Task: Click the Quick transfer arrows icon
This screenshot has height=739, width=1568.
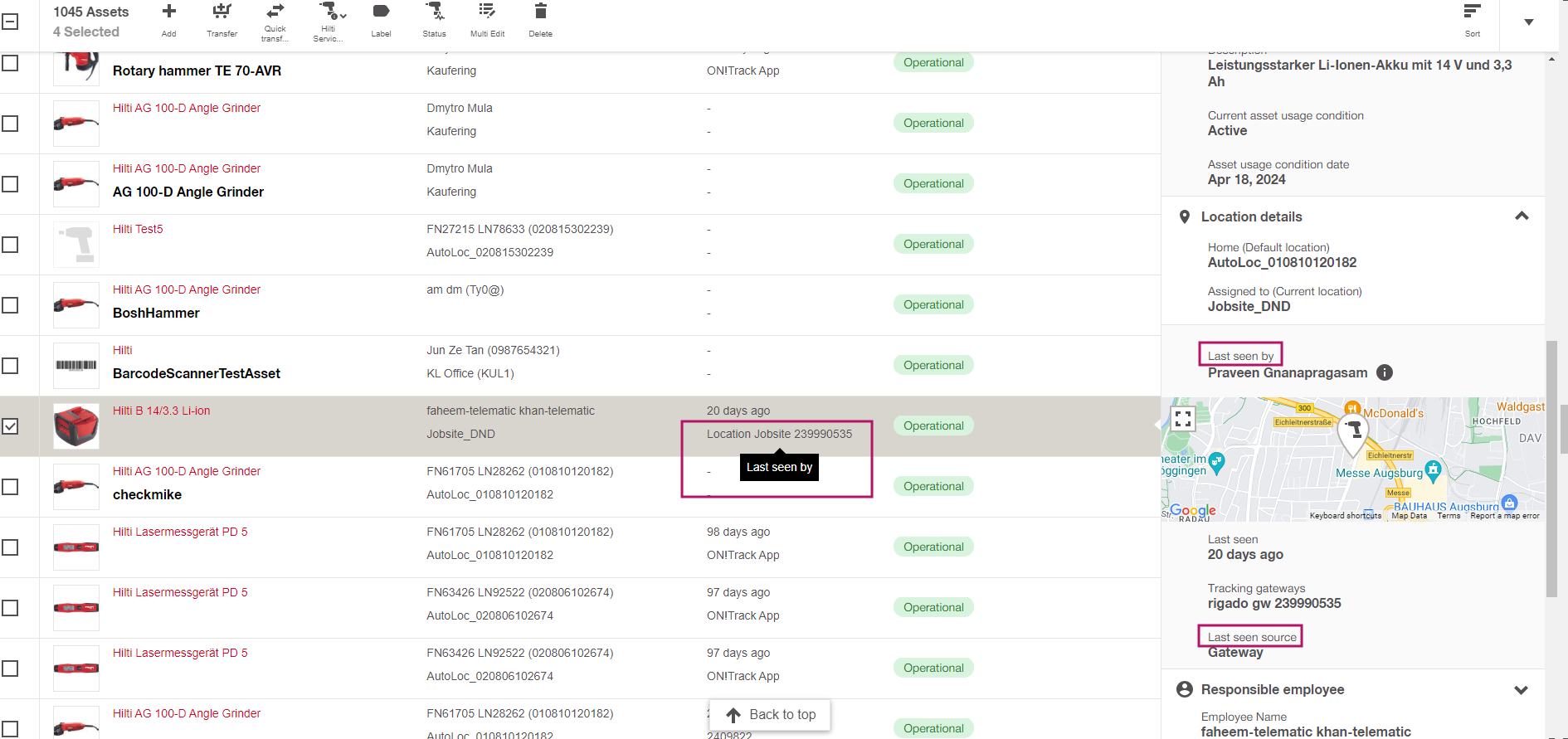Action: pos(275,12)
